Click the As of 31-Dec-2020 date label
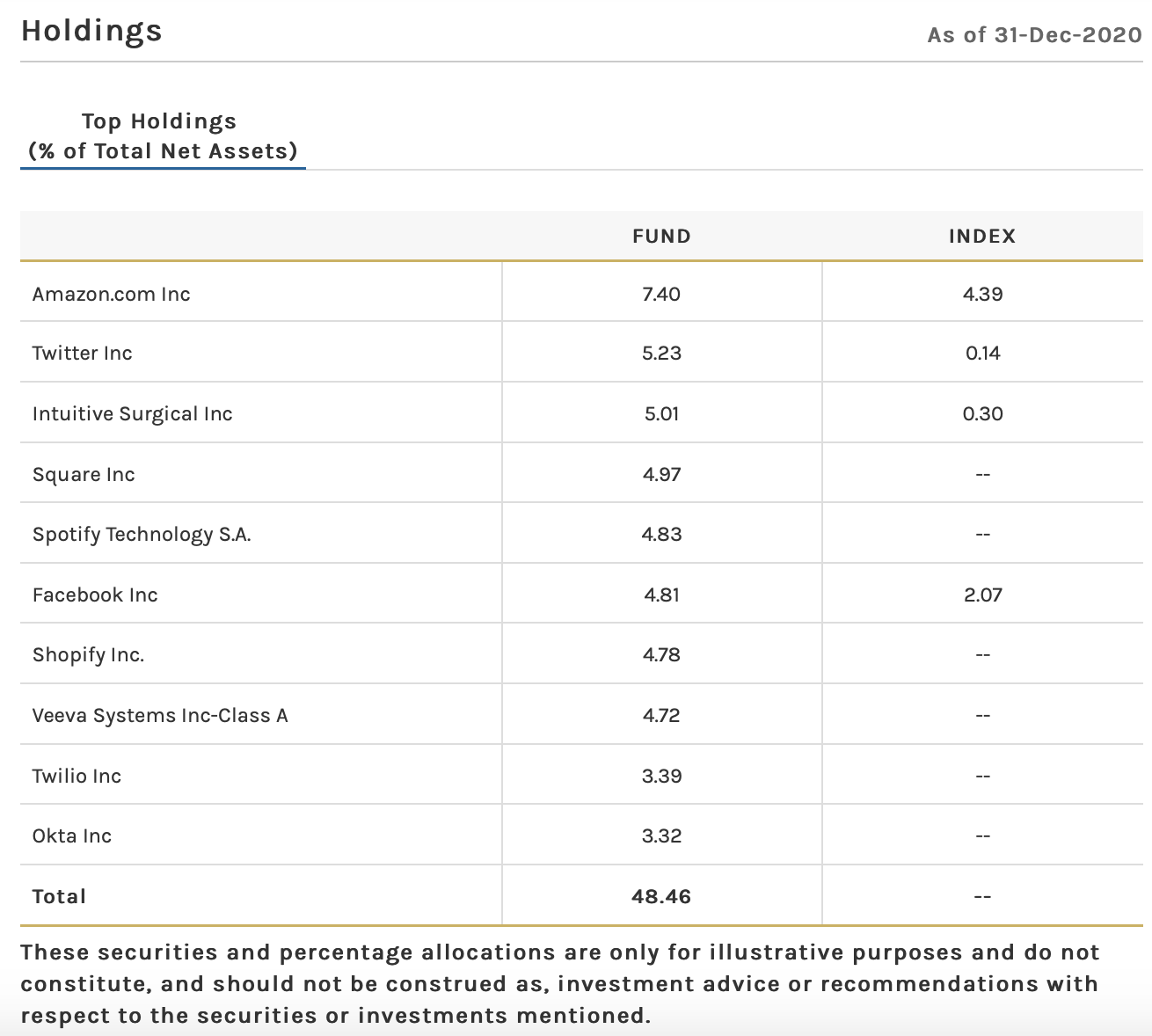The width and height of the screenshot is (1152, 1036). (x=1034, y=35)
